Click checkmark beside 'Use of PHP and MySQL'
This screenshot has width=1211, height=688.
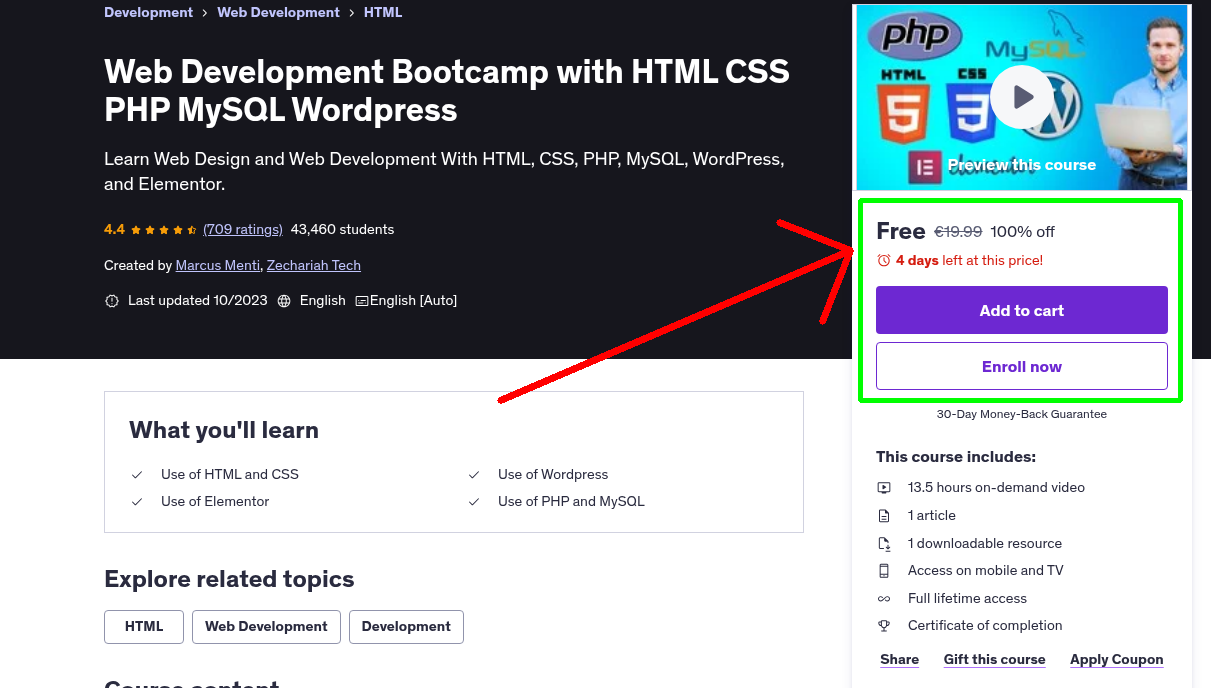pos(474,502)
